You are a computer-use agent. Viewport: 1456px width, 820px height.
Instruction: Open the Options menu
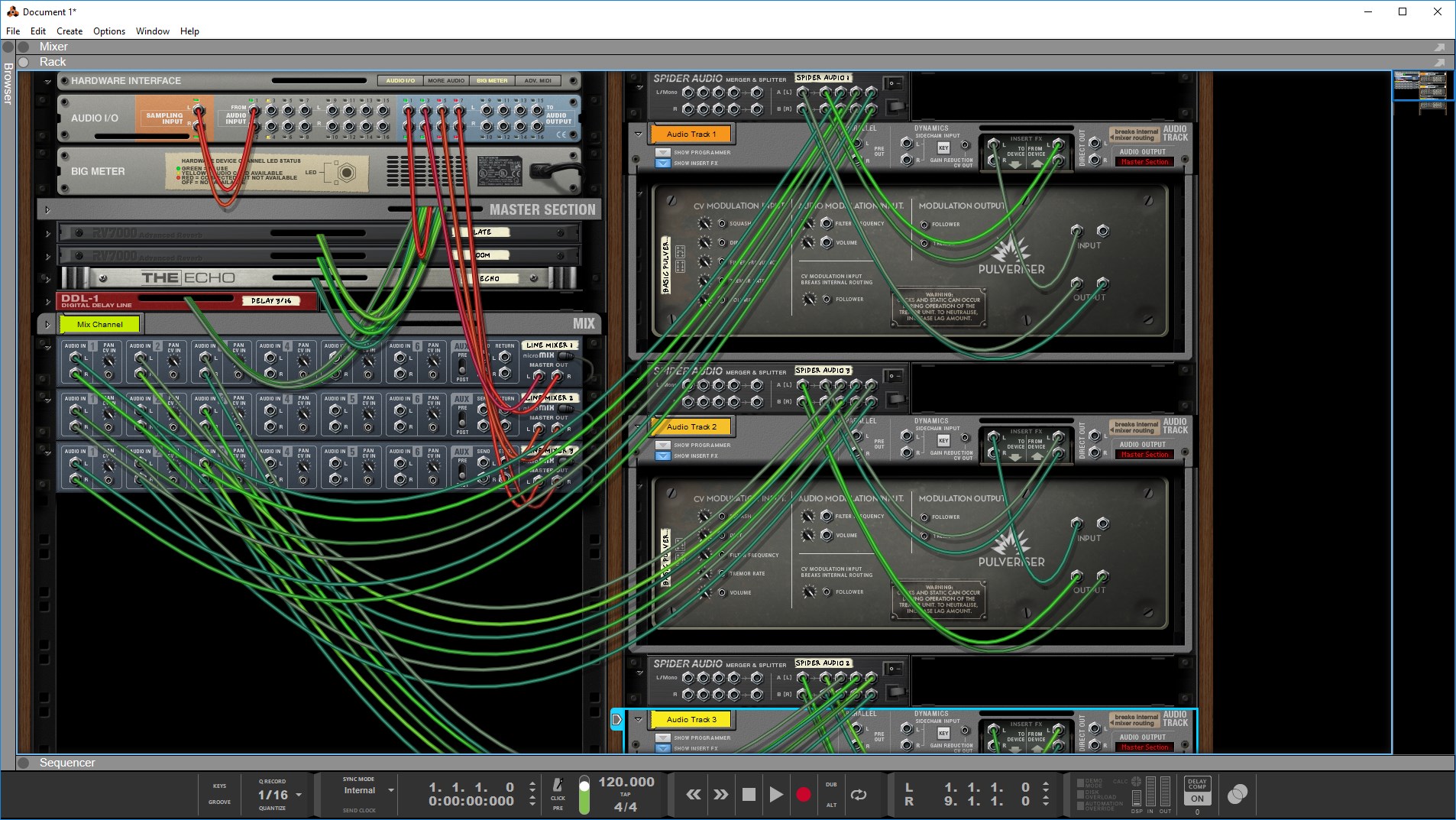[109, 31]
